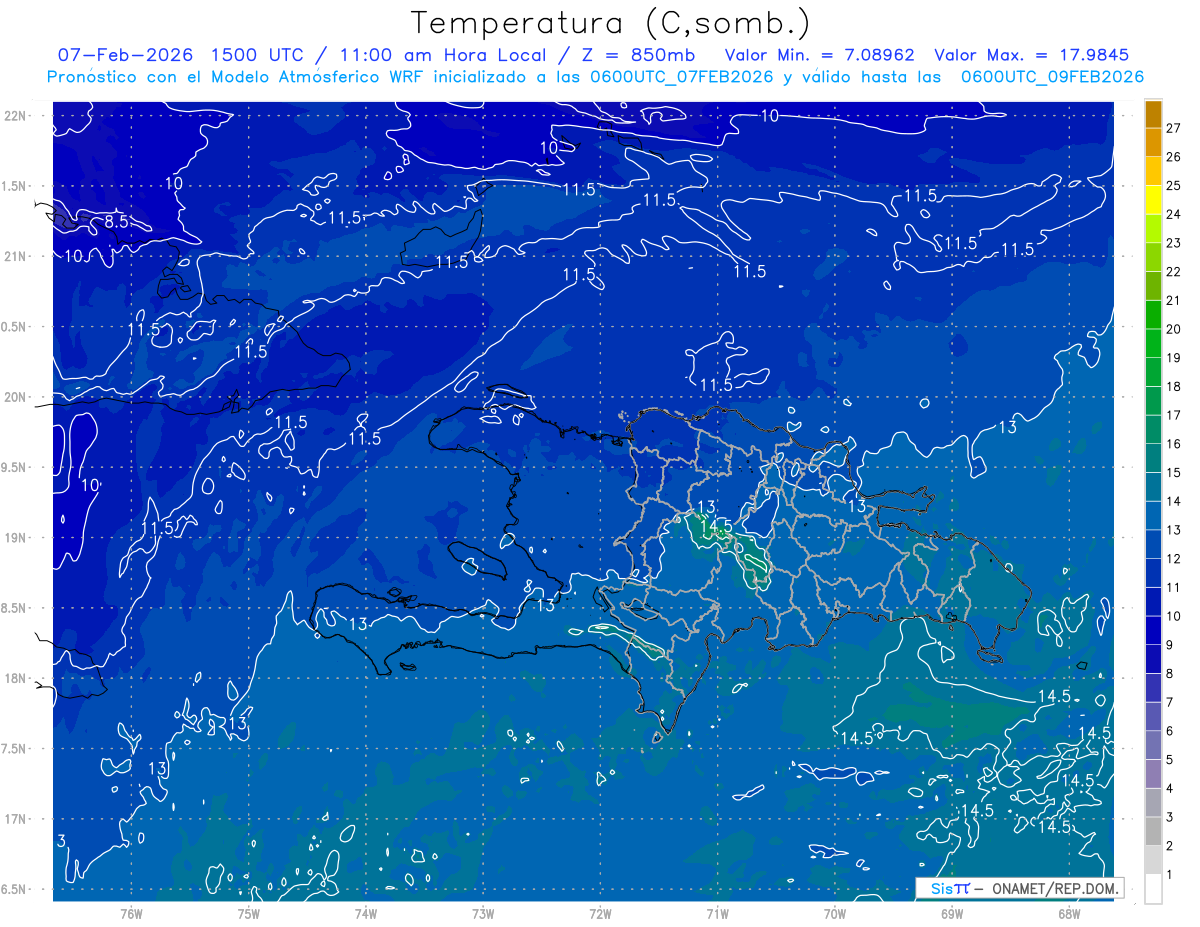Pick the amber swatch between 25 and 26
This screenshot has height=927, width=1200.
click(1153, 172)
